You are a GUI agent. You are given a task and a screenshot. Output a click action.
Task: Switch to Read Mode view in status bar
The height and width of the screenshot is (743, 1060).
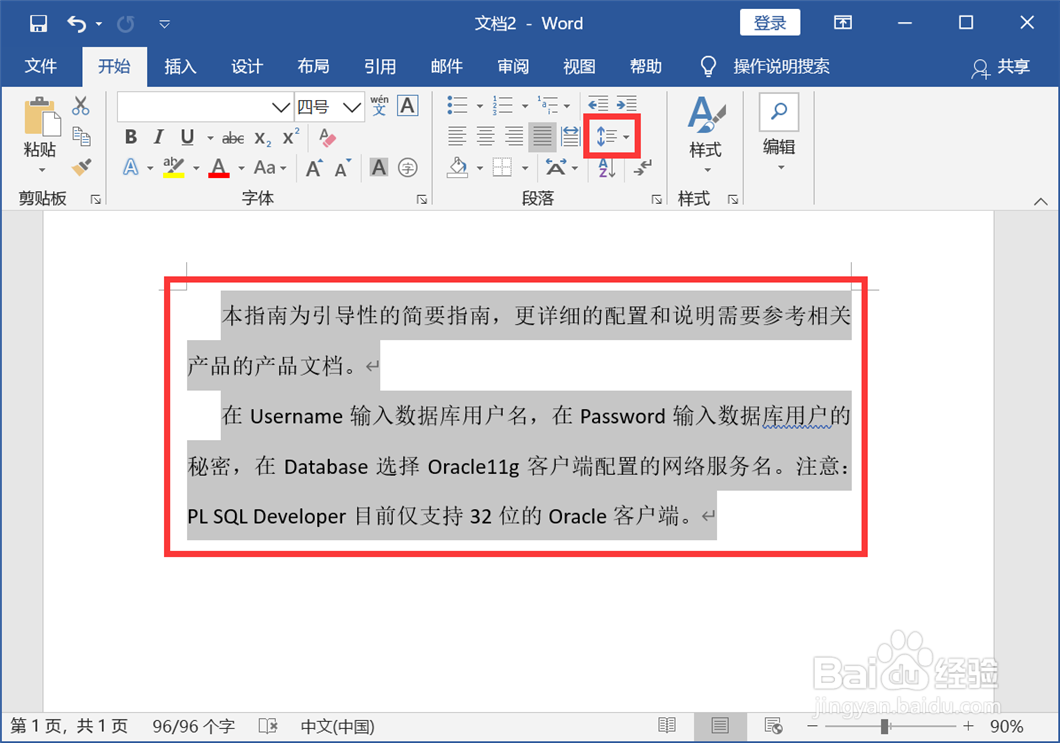pos(667,725)
